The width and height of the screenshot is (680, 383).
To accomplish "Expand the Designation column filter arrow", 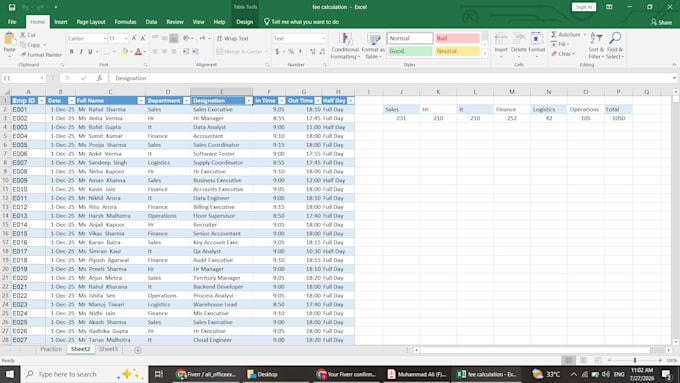I will pyautogui.click(x=248, y=101).
